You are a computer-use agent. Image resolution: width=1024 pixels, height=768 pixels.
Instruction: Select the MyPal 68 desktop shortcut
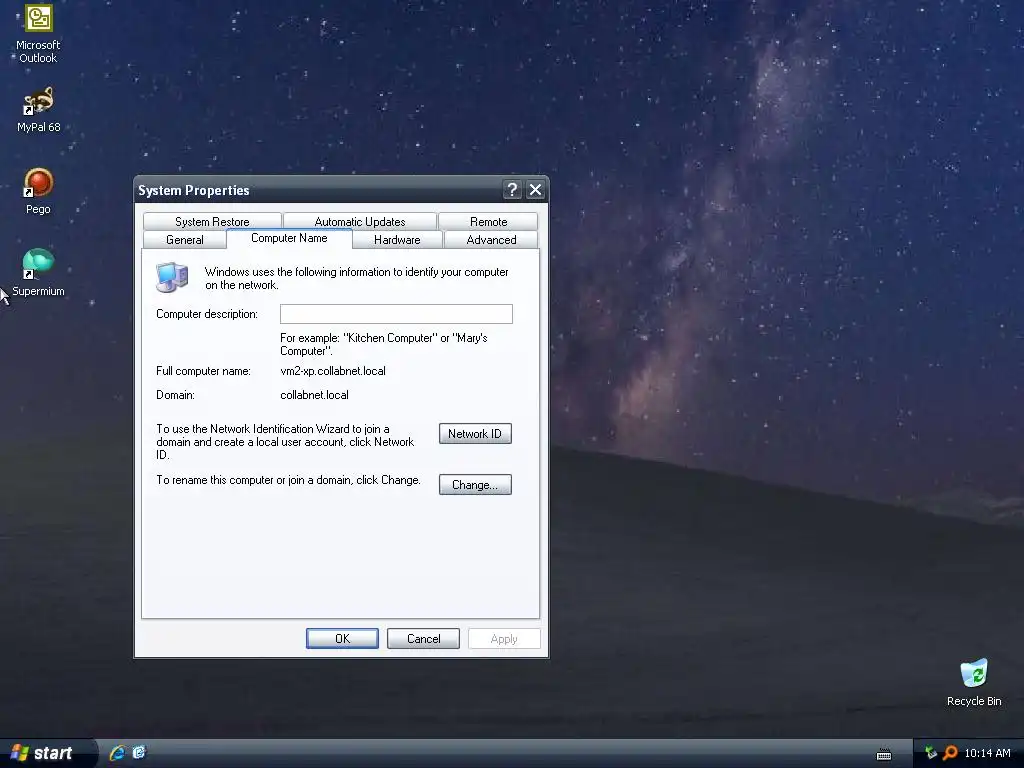click(38, 110)
